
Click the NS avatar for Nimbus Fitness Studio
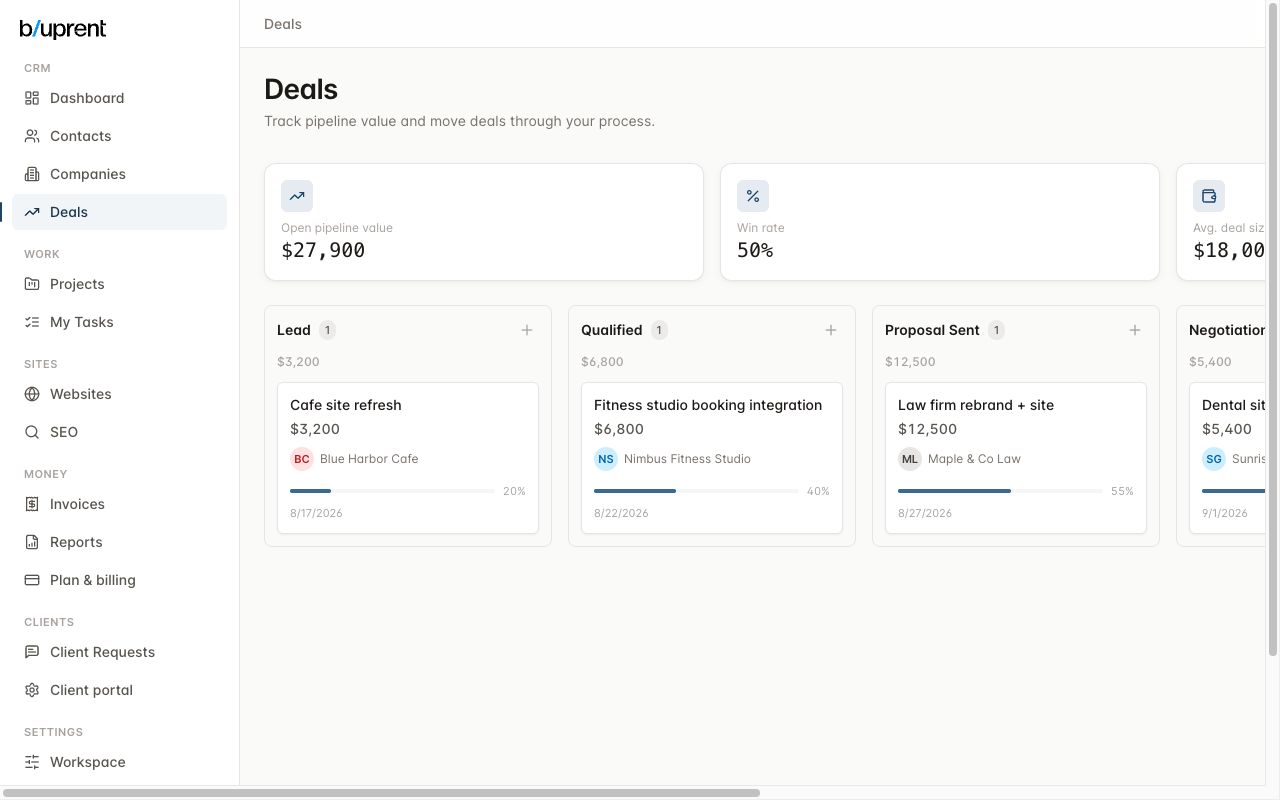click(606, 459)
